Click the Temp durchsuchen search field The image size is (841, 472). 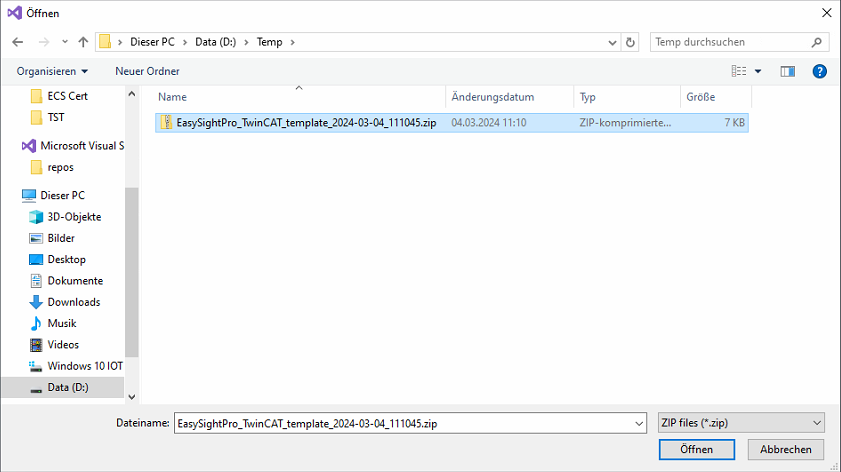click(728, 43)
